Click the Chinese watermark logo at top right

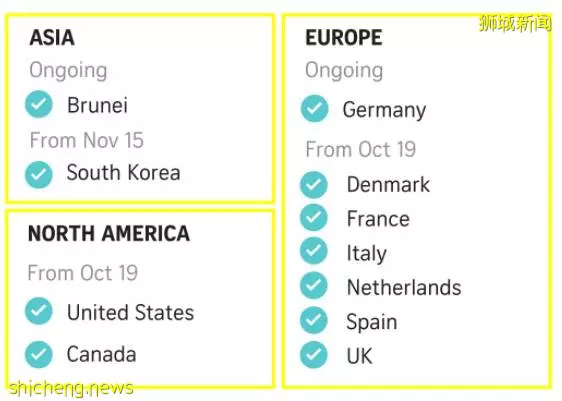[515, 23]
